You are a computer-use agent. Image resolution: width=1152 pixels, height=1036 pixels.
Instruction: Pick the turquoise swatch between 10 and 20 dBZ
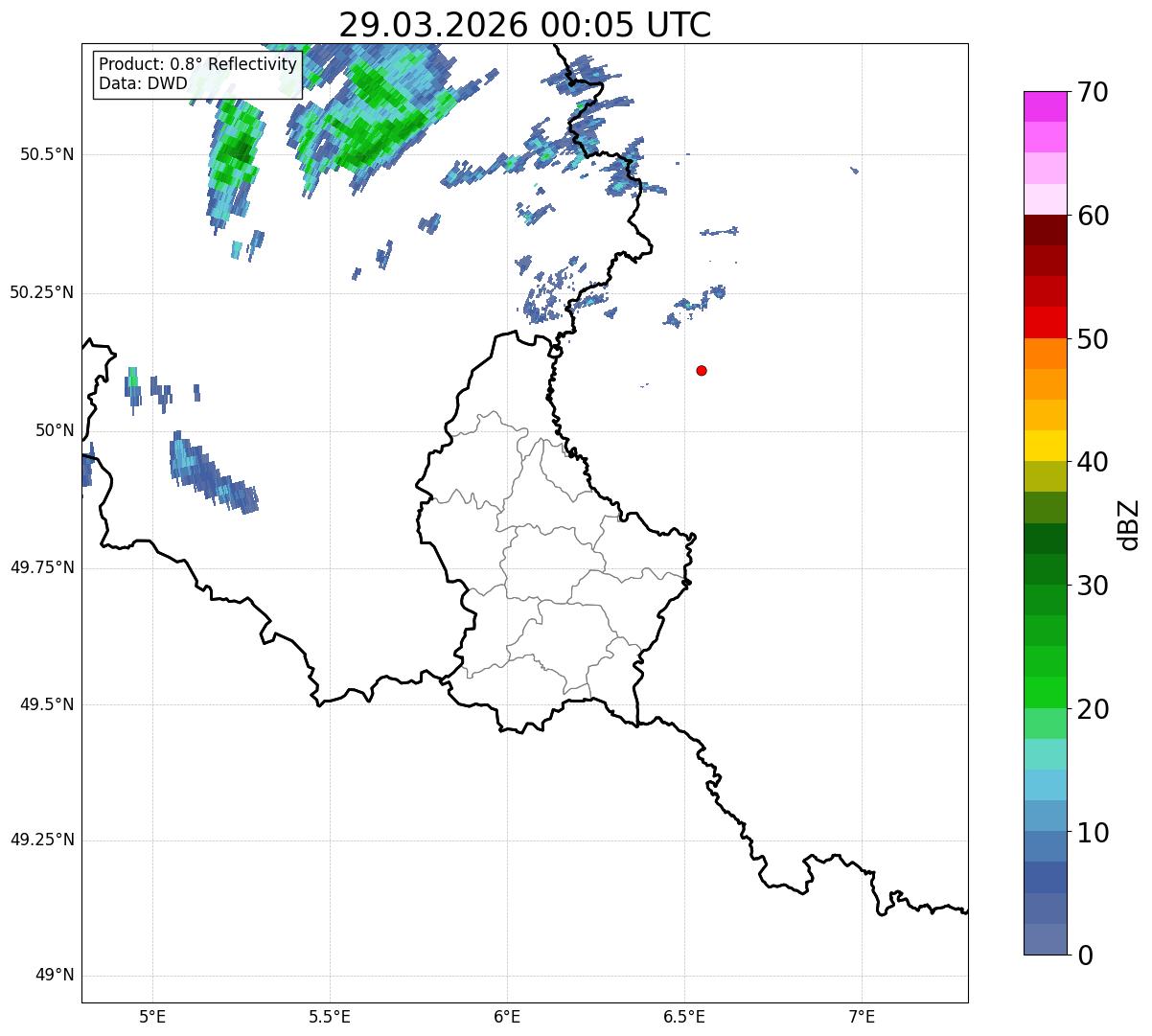[1046, 754]
